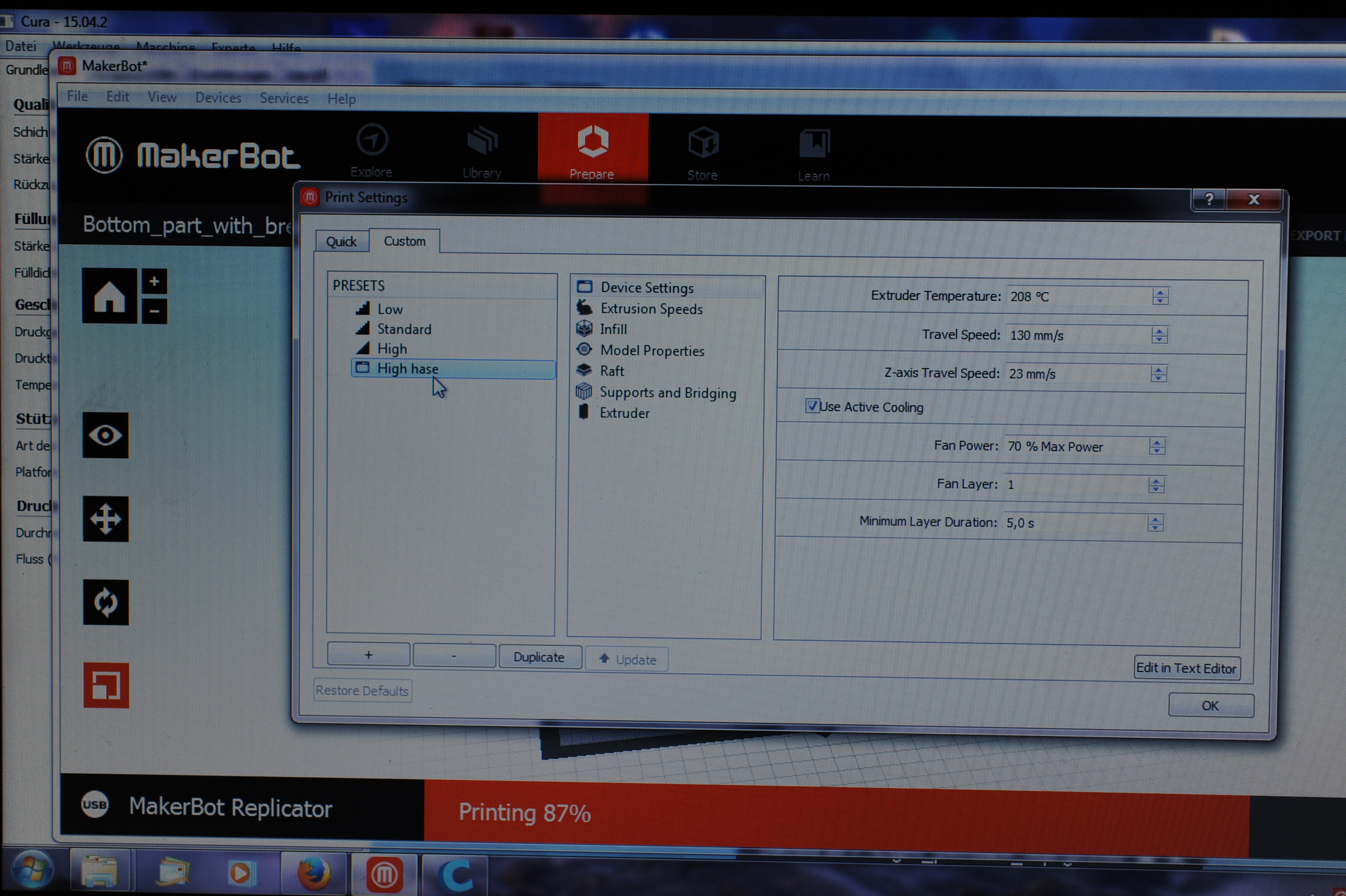Open Firefox from the taskbar
1346x896 pixels.
click(315, 873)
